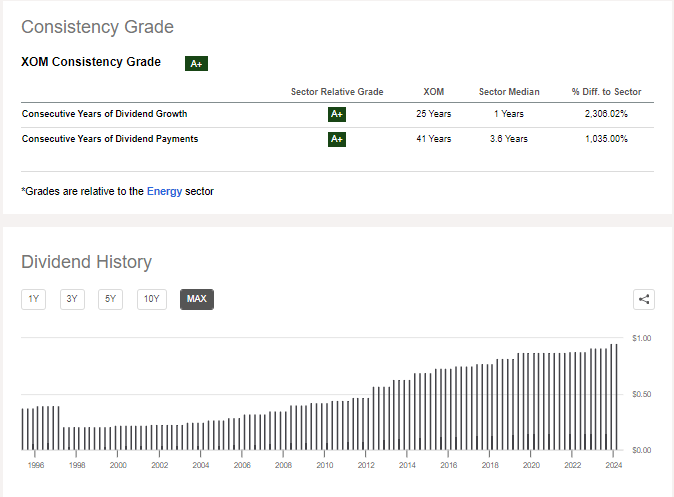Click the A+ grade badge for Dividend Payments
674x497 pixels.
(x=337, y=139)
